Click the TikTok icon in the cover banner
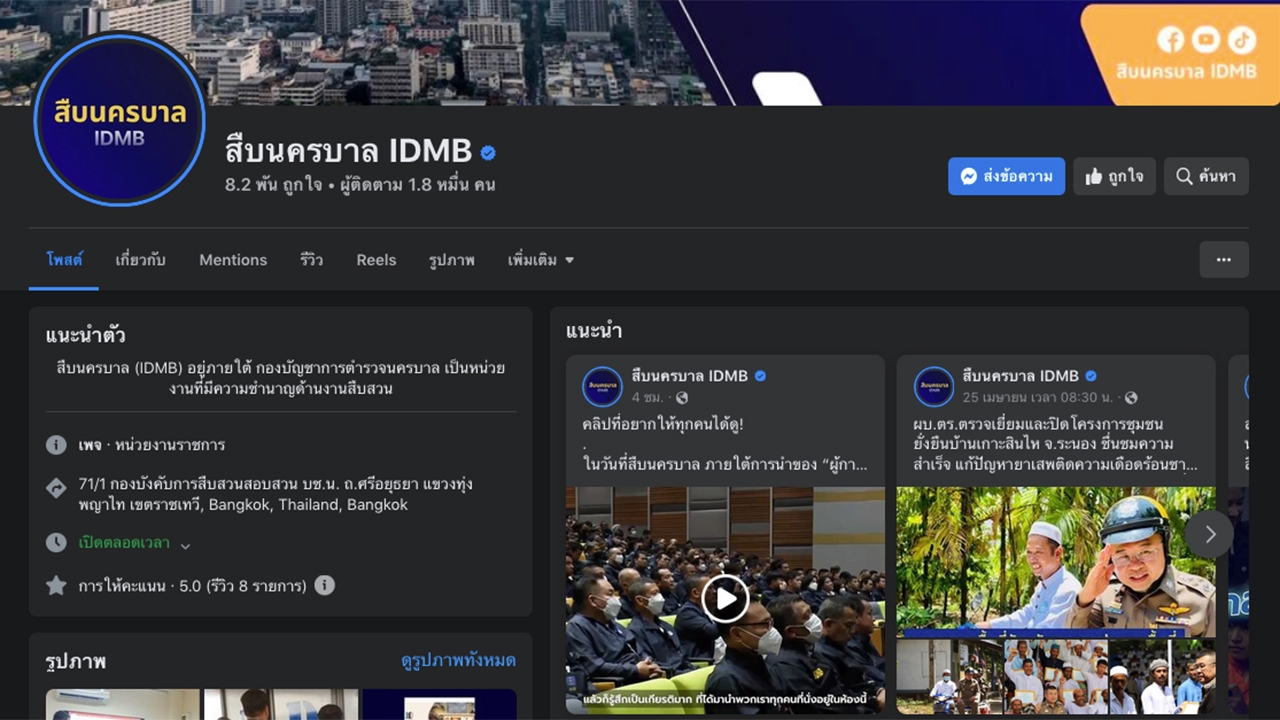This screenshot has width=1280, height=720. (x=1242, y=40)
